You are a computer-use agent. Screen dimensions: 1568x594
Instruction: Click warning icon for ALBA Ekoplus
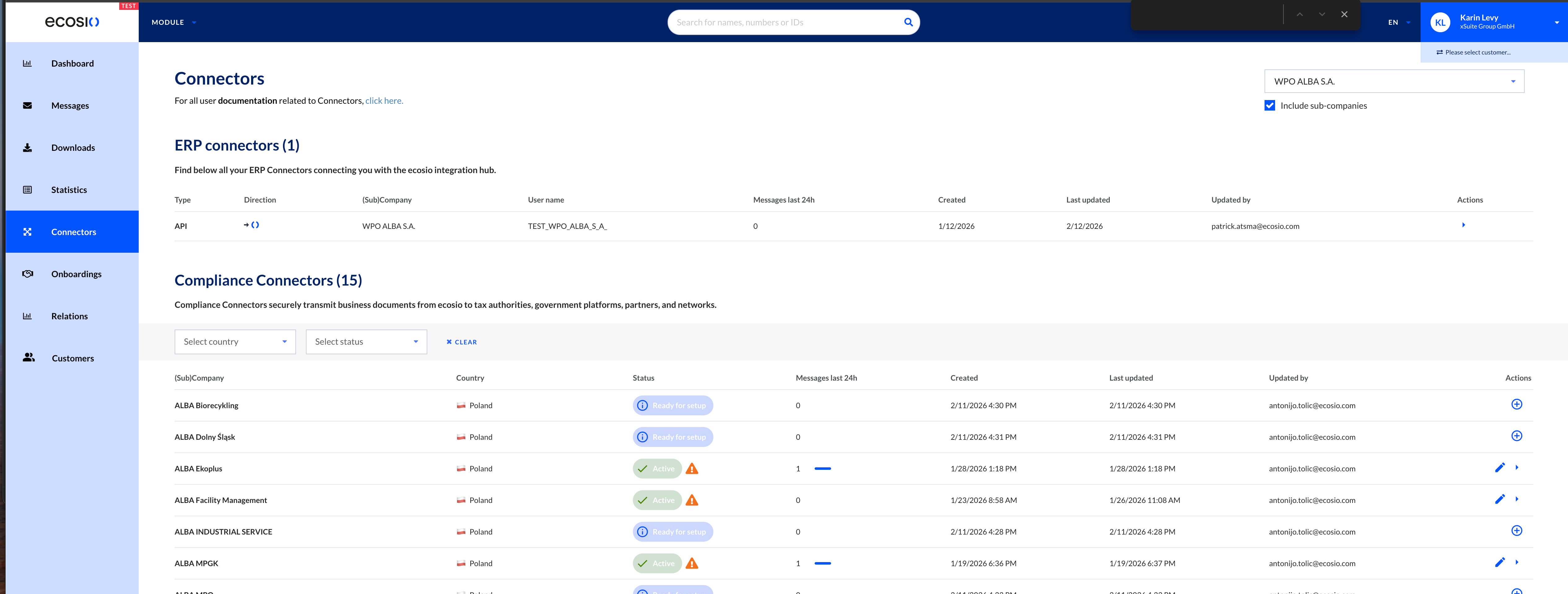coord(692,469)
